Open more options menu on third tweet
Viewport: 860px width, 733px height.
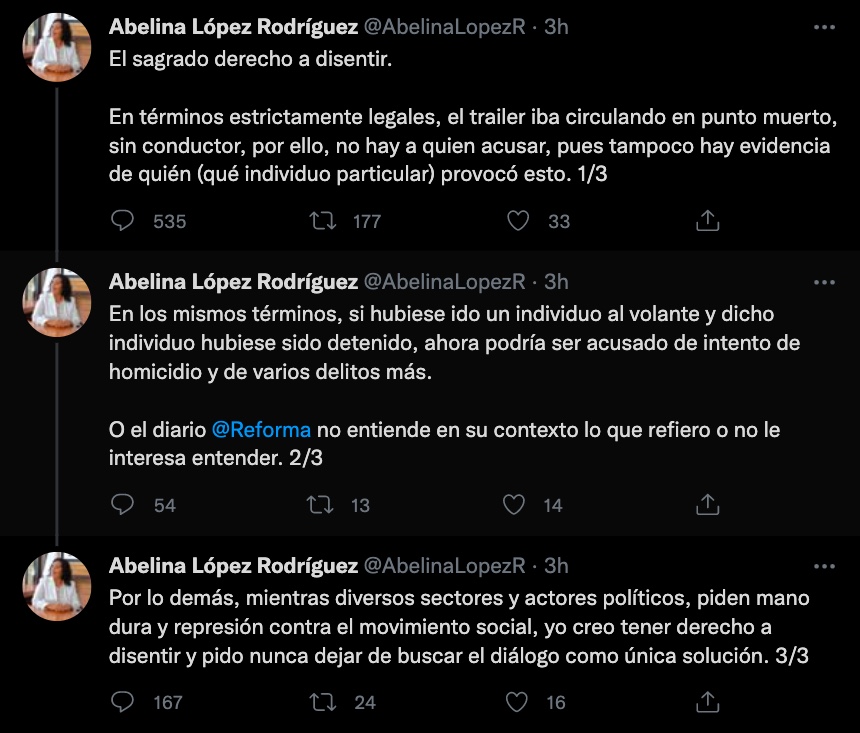(x=824, y=566)
